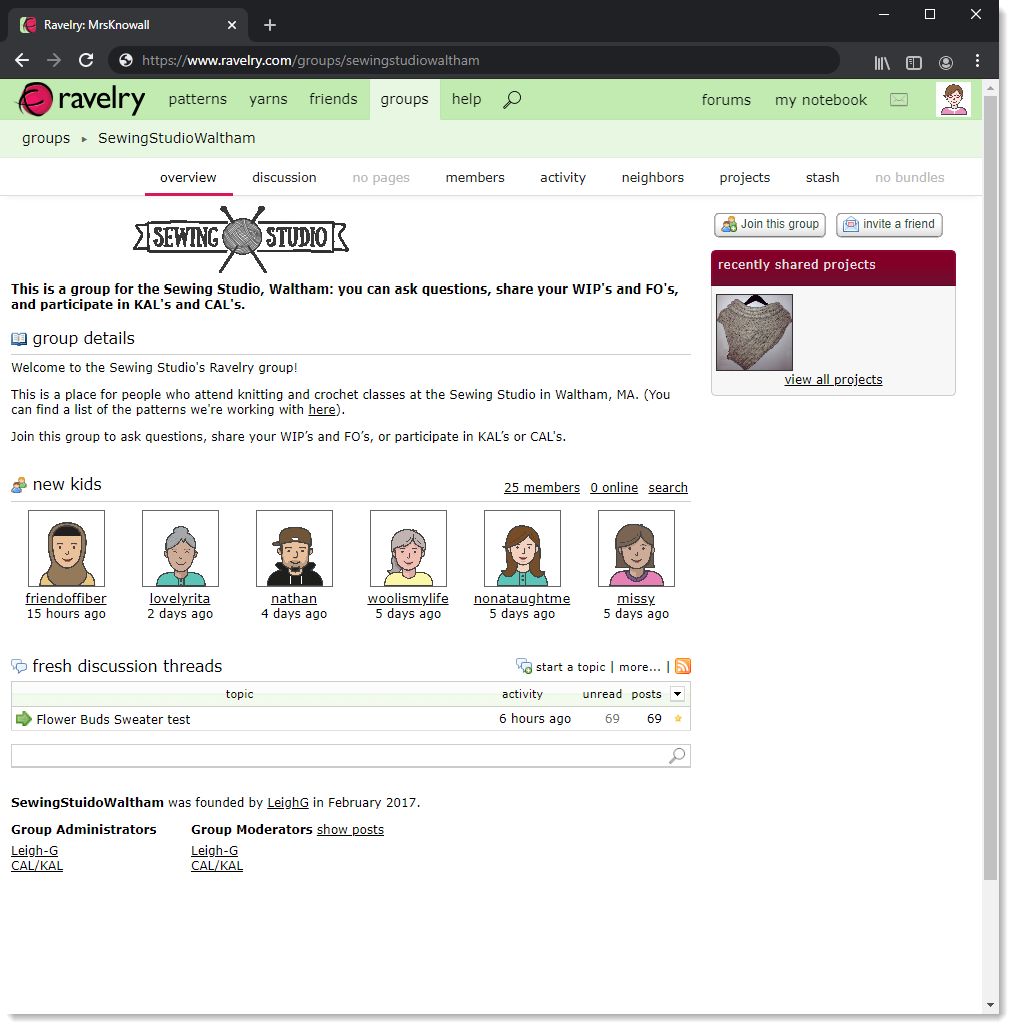Switch to the members tab
The width and height of the screenshot is (1014, 1029).
click(475, 177)
